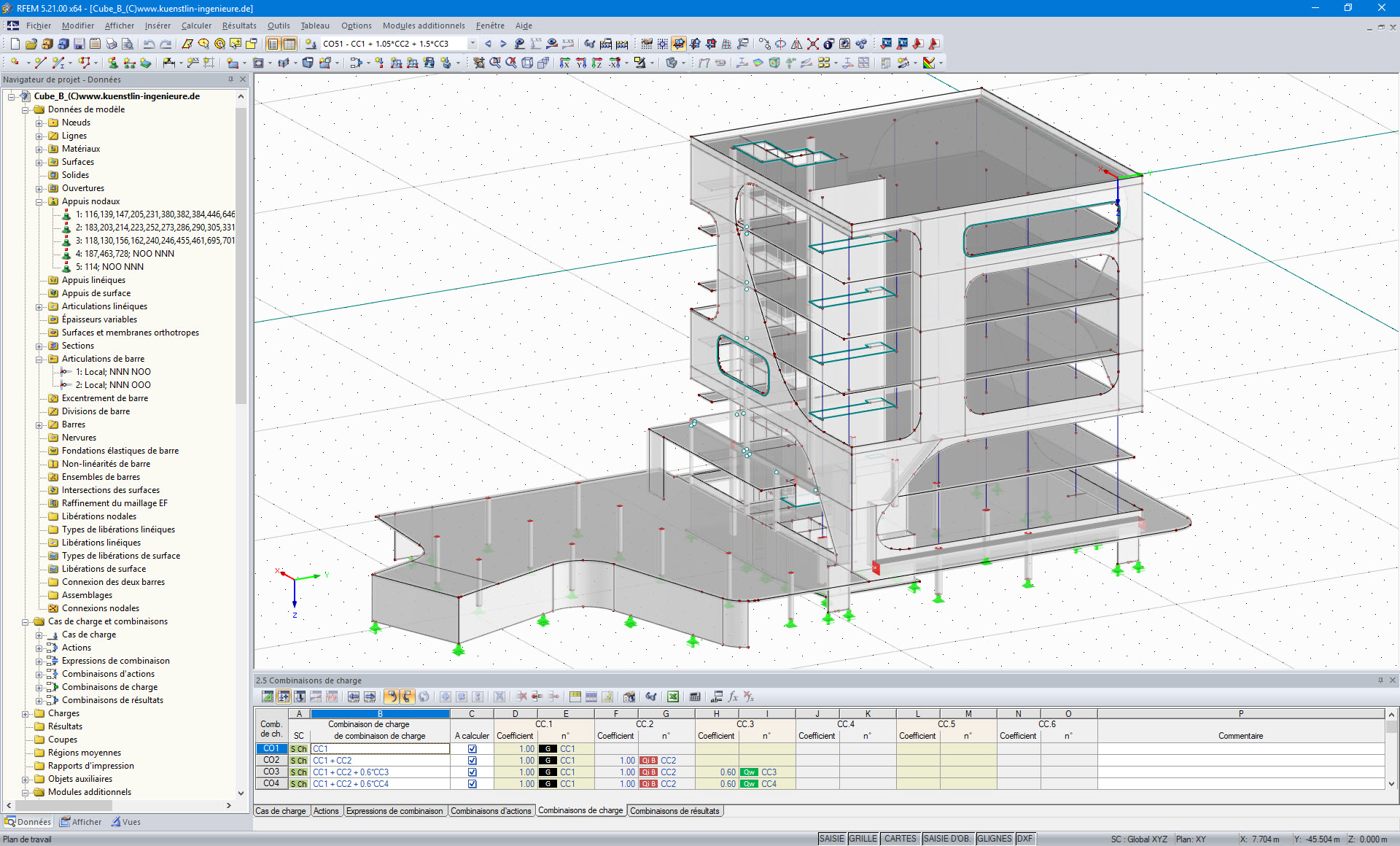The image size is (1400, 846).
Task: Open the Modules additionnels menu
Action: (x=424, y=26)
